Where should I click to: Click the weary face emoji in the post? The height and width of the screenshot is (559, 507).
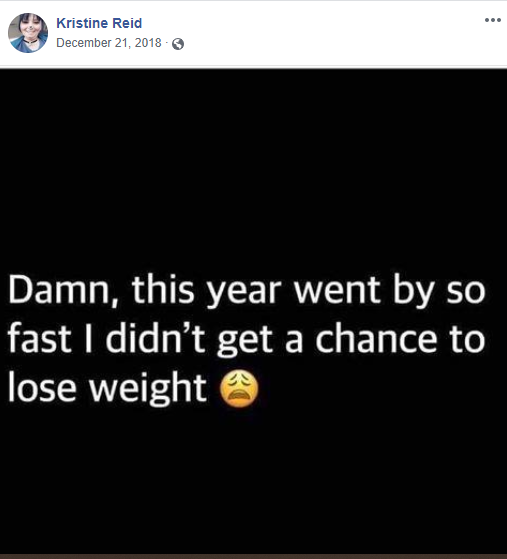(239, 389)
